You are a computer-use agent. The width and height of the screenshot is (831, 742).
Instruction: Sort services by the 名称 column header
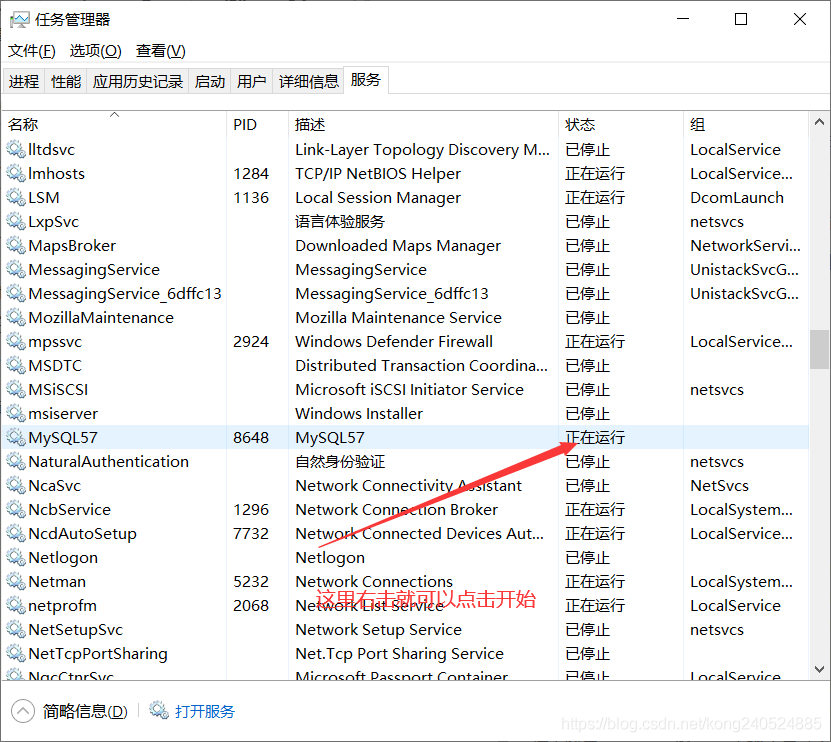tap(114, 125)
